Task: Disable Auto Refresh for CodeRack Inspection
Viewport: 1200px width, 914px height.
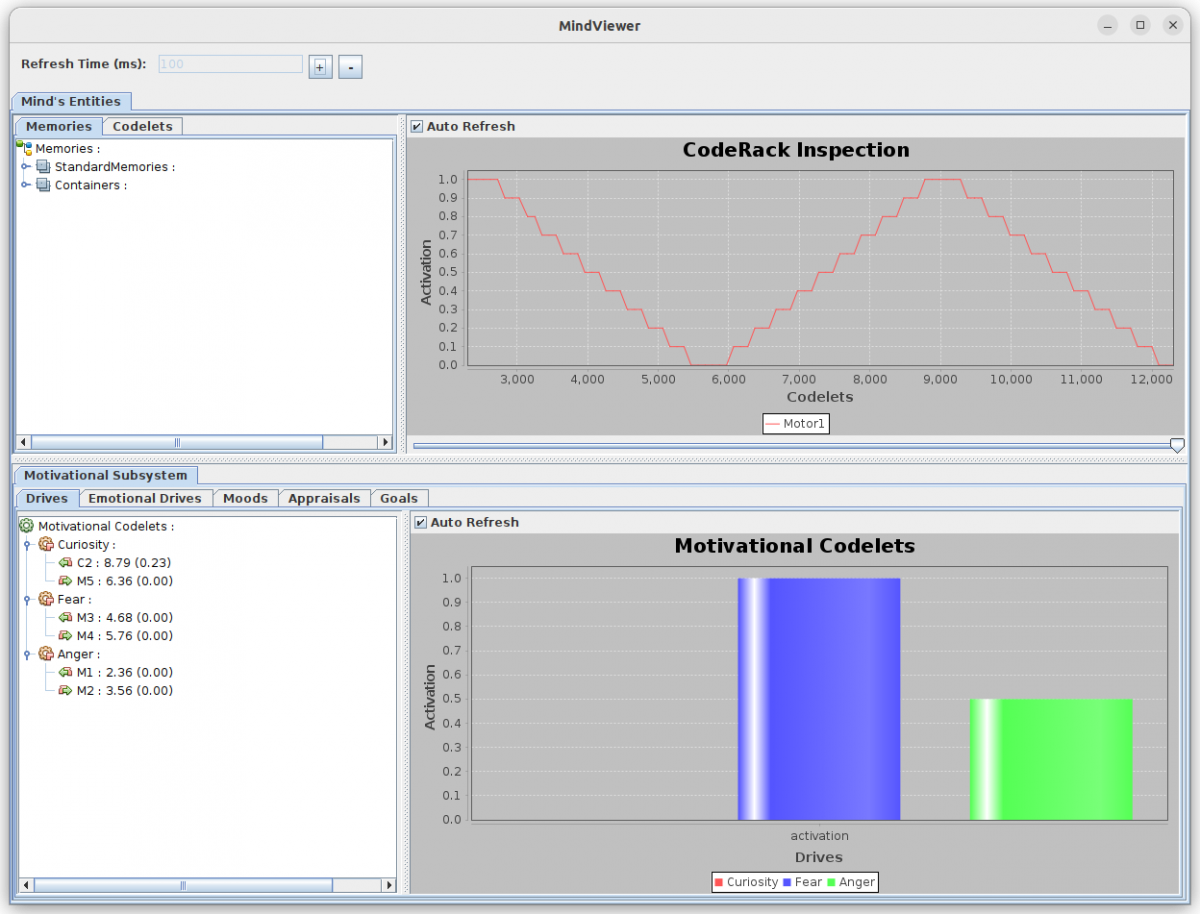Action: click(417, 127)
